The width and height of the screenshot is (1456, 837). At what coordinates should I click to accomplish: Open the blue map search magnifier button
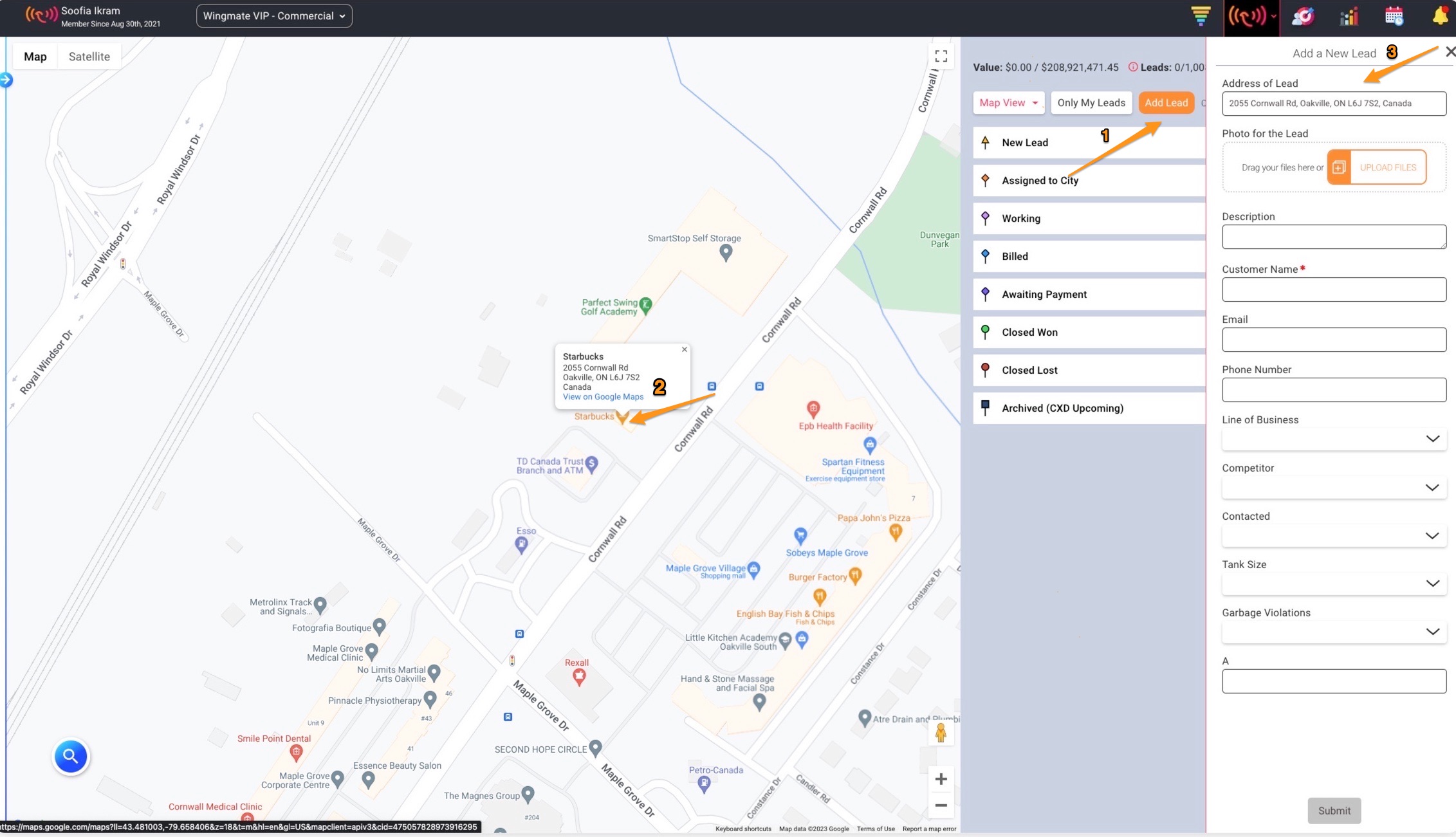pos(71,757)
